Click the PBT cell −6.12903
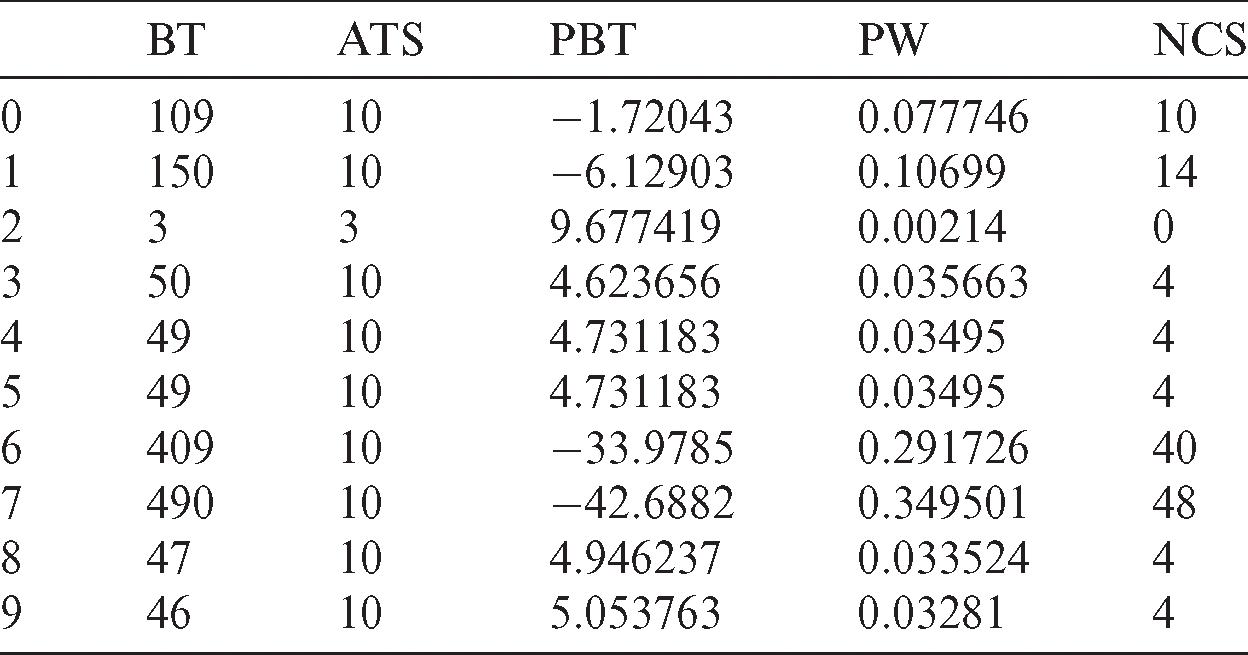 click(642, 174)
